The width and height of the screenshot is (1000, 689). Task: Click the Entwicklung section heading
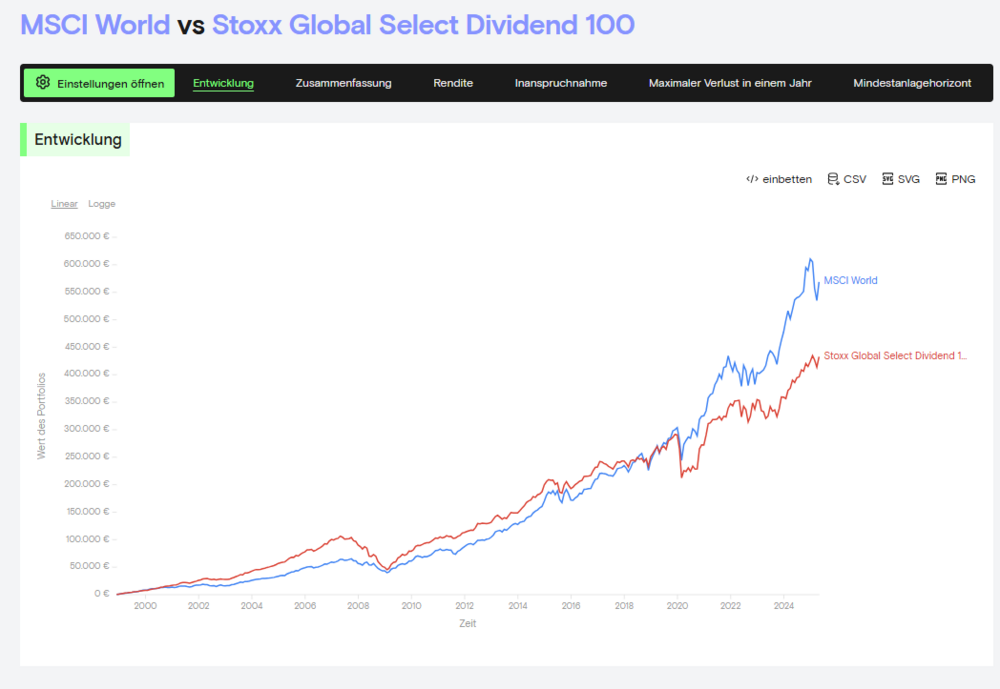(x=78, y=140)
